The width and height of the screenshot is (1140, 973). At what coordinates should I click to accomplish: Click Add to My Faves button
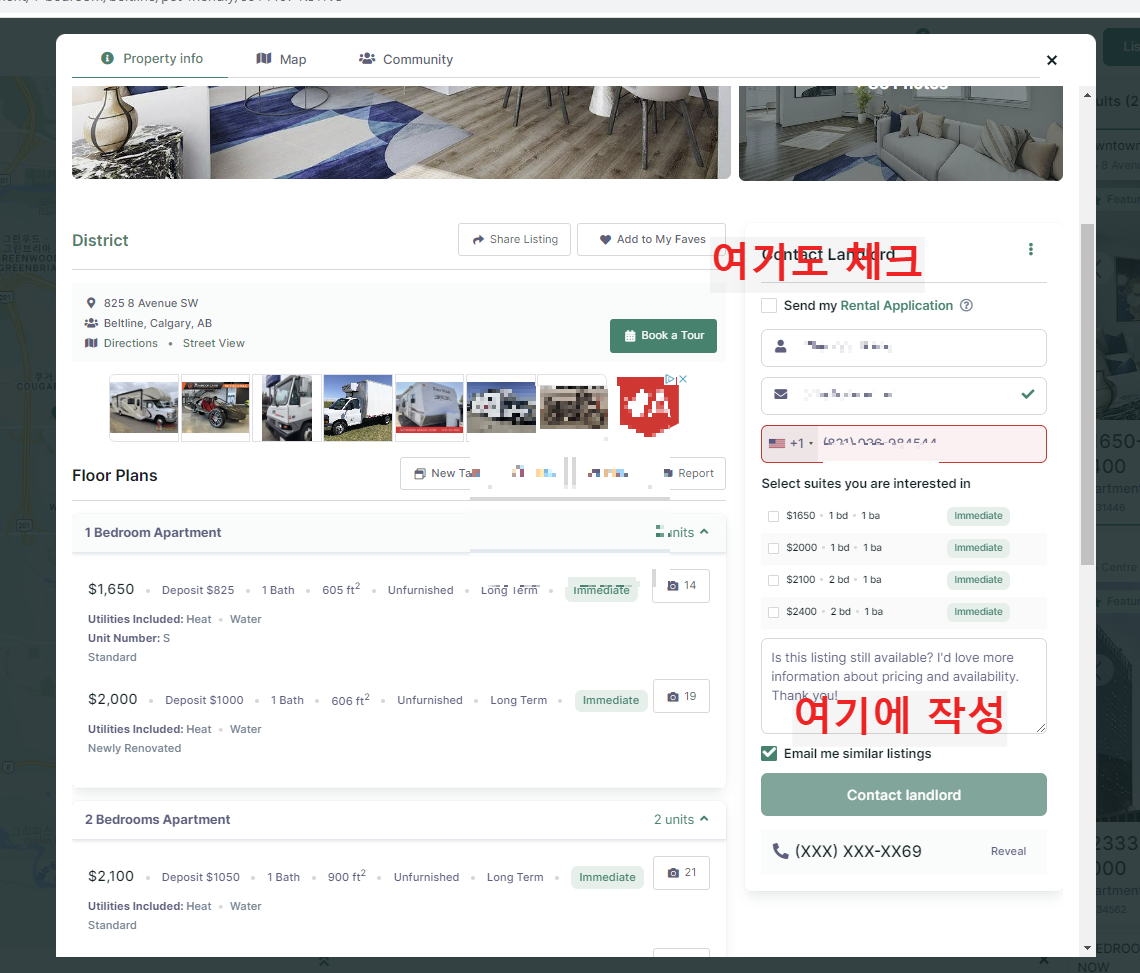(x=651, y=239)
